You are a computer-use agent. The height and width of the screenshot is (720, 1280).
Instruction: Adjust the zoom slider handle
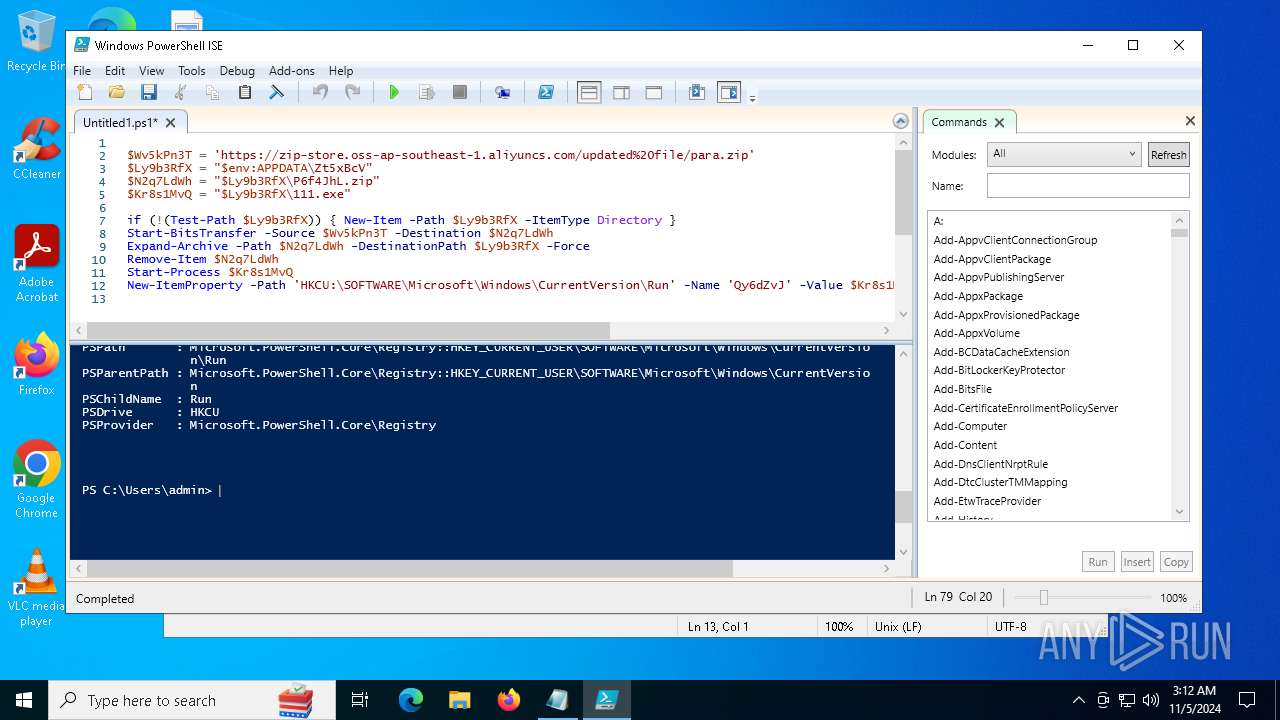(x=1043, y=597)
